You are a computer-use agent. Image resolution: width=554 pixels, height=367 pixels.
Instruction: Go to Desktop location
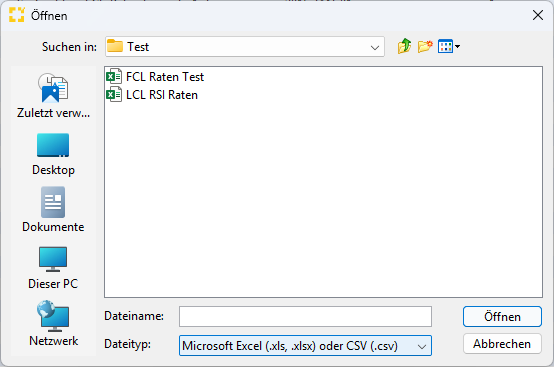pos(53,154)
